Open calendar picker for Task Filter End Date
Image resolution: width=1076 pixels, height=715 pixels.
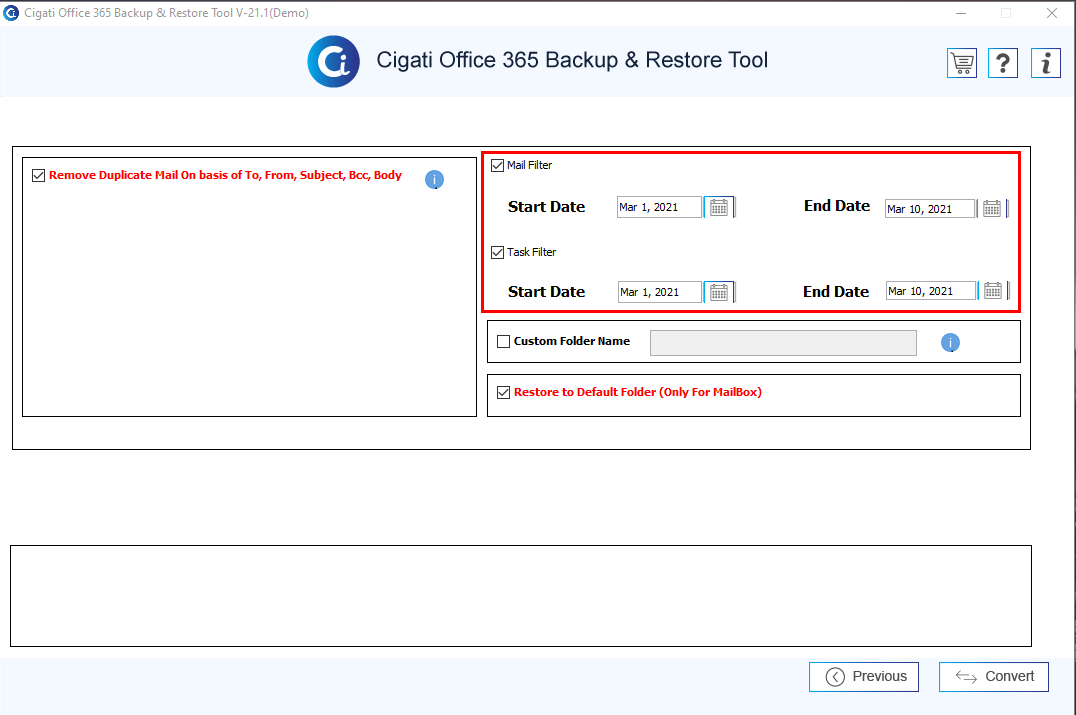coord(992,291)
